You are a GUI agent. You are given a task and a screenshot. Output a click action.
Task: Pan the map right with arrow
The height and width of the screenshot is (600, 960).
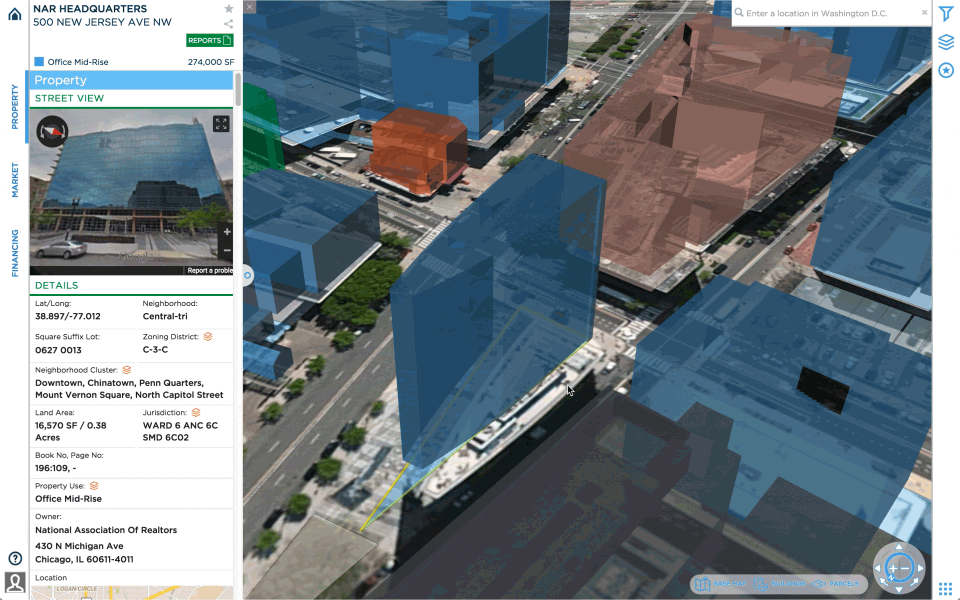(x=920, y=568)
